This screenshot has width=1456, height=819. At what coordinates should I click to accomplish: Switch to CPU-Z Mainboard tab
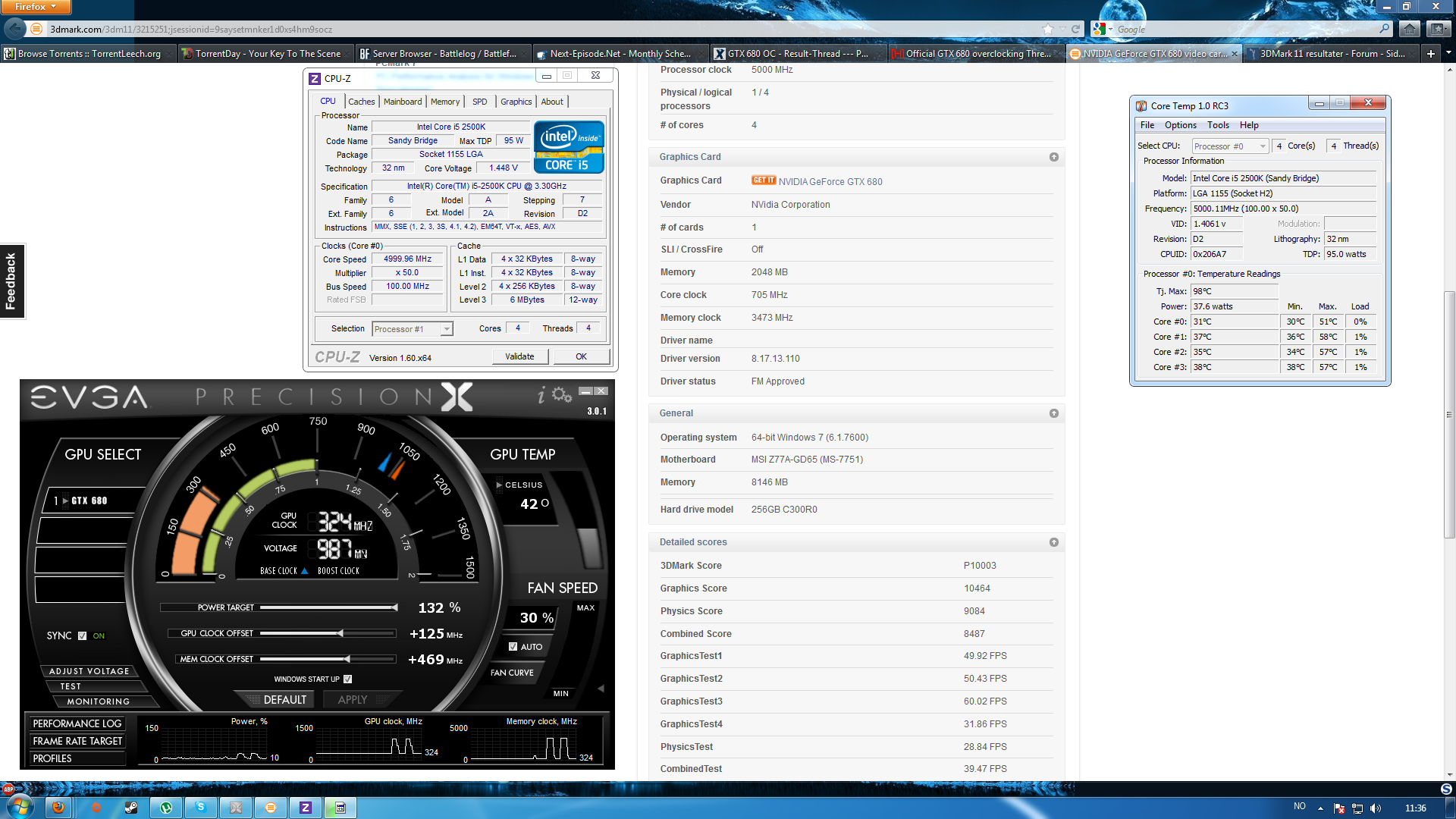click(x=403, y=102)
